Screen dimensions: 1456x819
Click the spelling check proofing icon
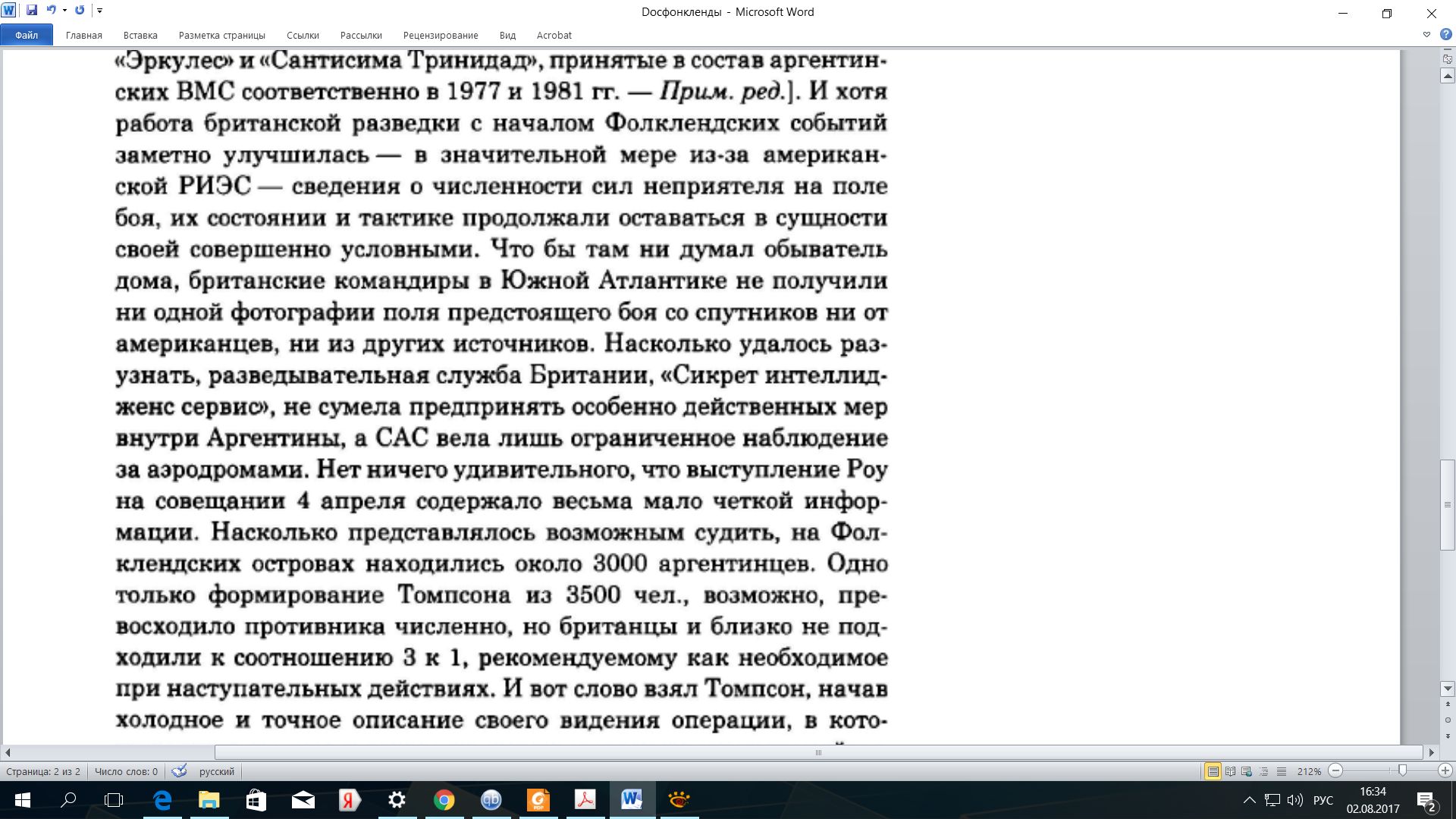coord(179,771)
